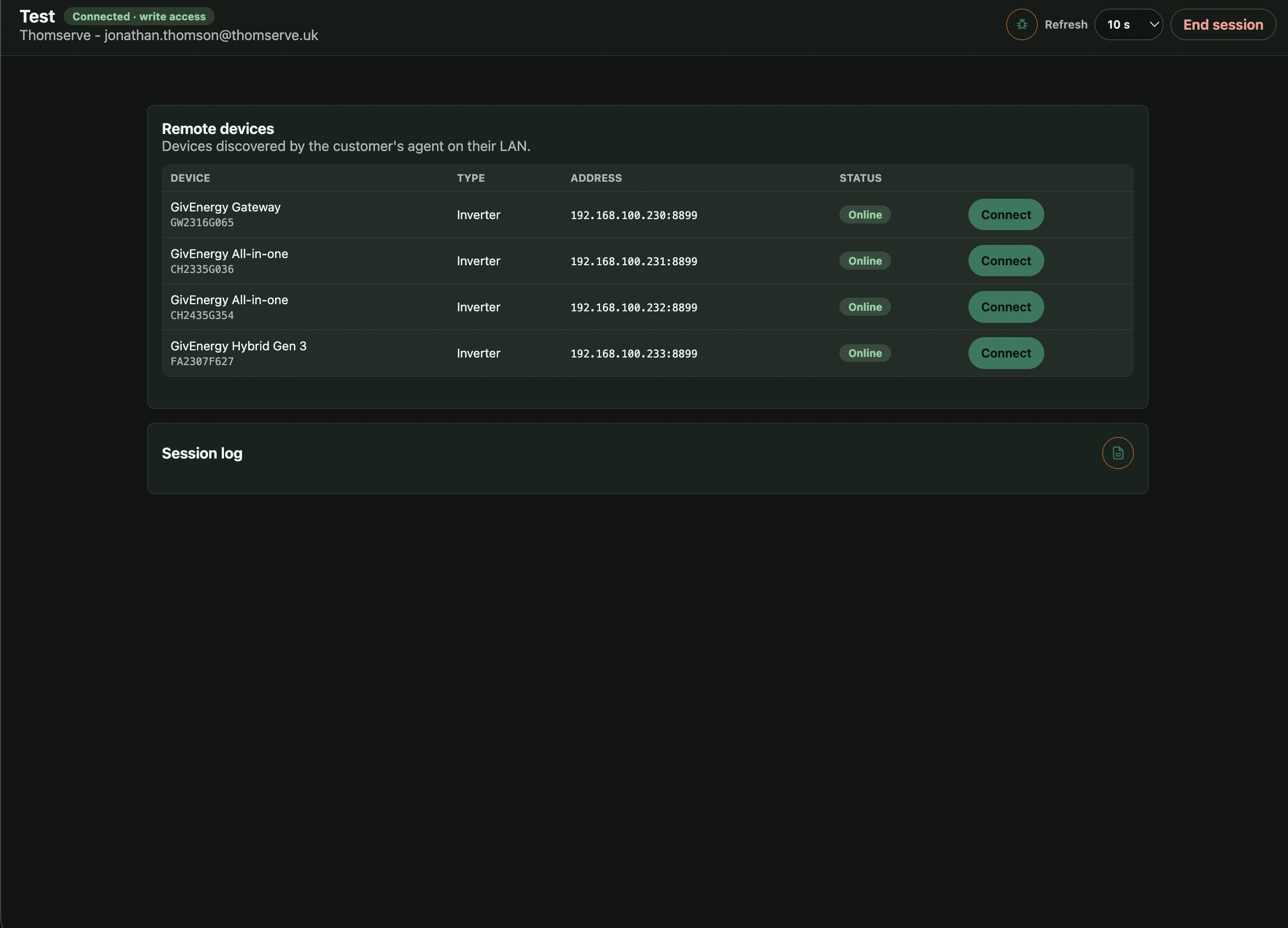Click the Connected · write access badge

click(x=139, y=16)
